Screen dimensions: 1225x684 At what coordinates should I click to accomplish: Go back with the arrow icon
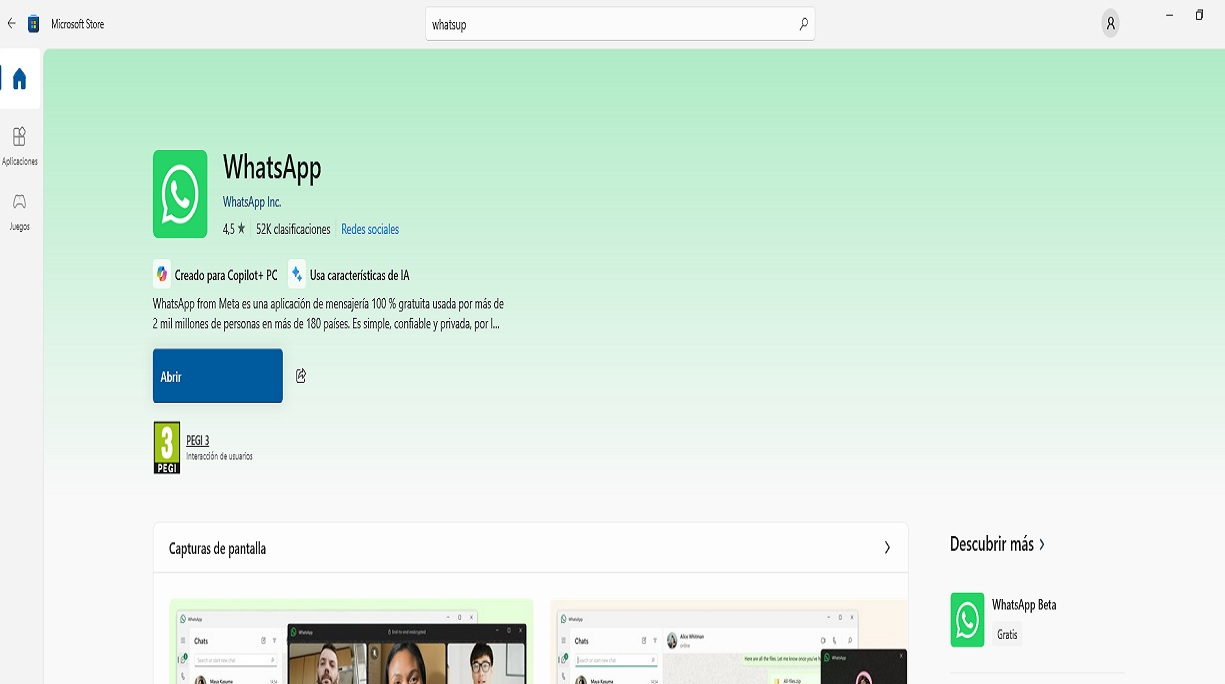point(11,23)
